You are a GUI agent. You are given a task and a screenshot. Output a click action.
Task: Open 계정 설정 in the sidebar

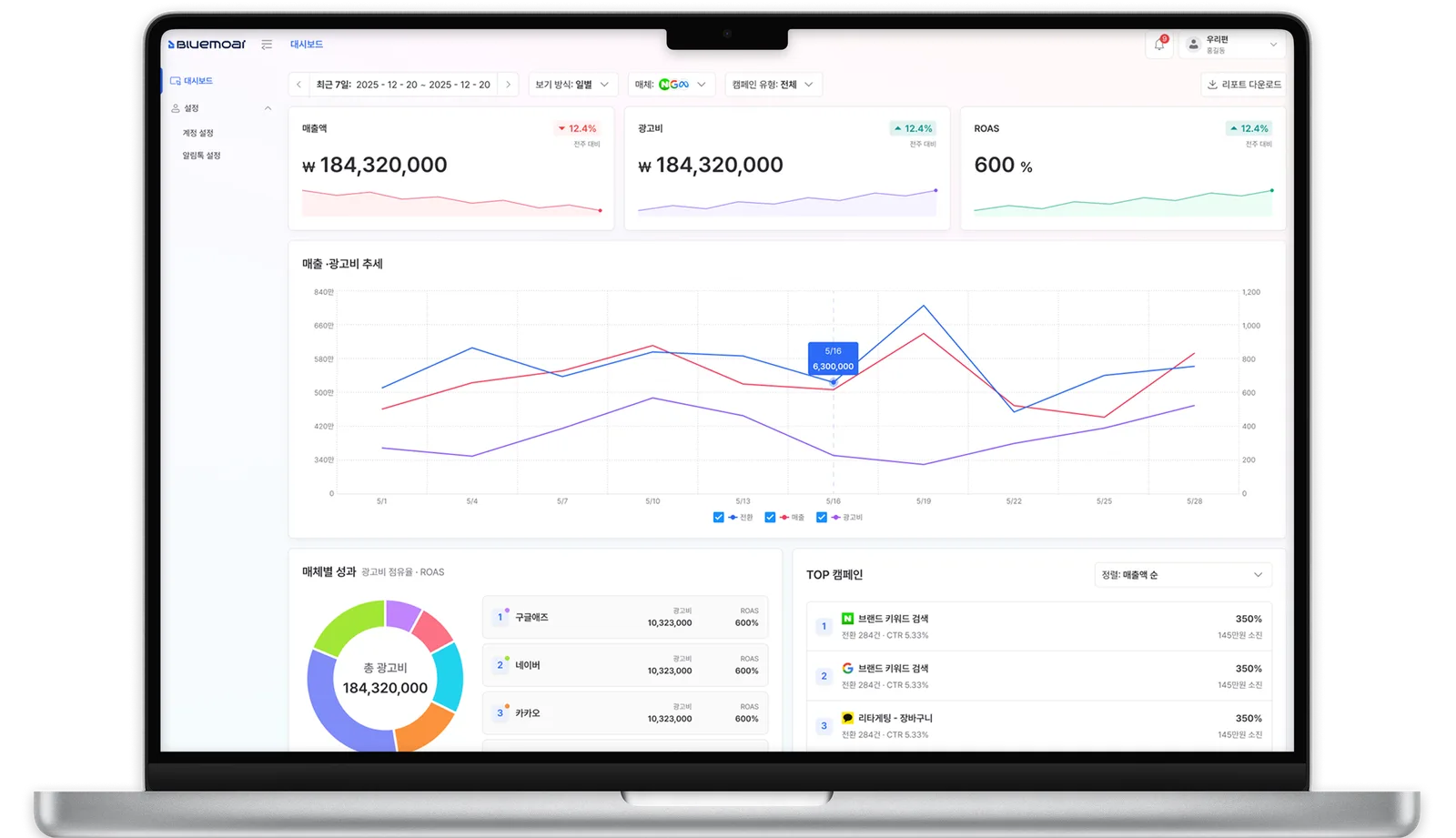click(x=197, y=133)
